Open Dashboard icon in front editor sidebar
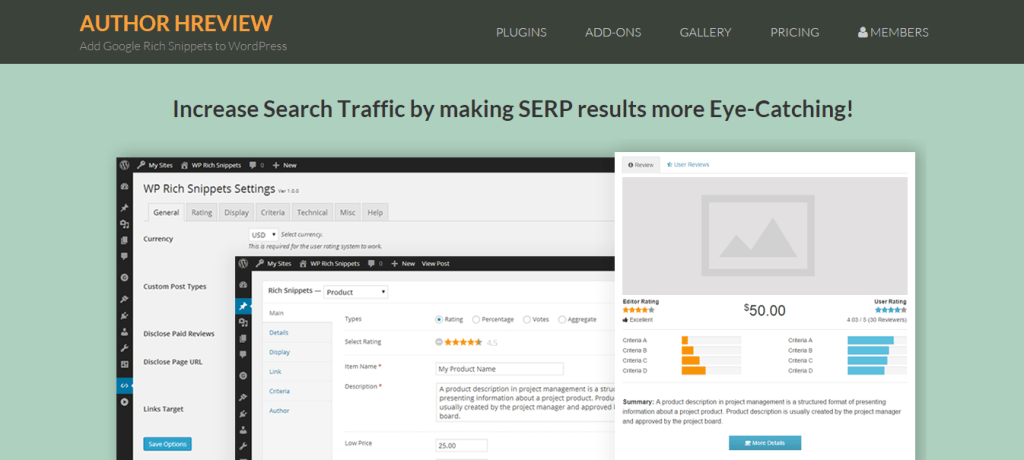The height and width of the screenshot is (460, 1024). click(x=243, y=285)
